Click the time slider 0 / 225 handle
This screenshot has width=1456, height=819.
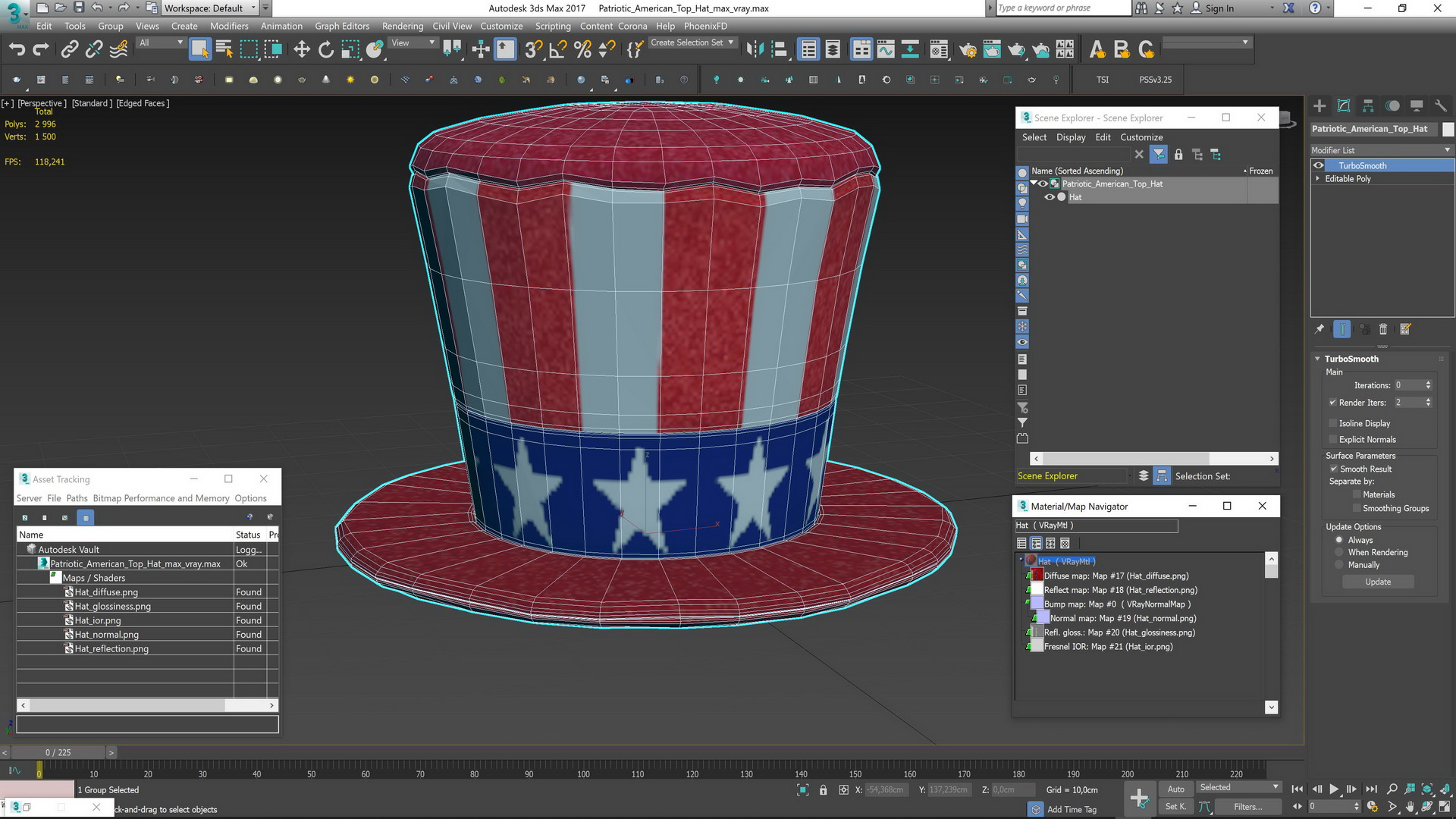point(58,752)
